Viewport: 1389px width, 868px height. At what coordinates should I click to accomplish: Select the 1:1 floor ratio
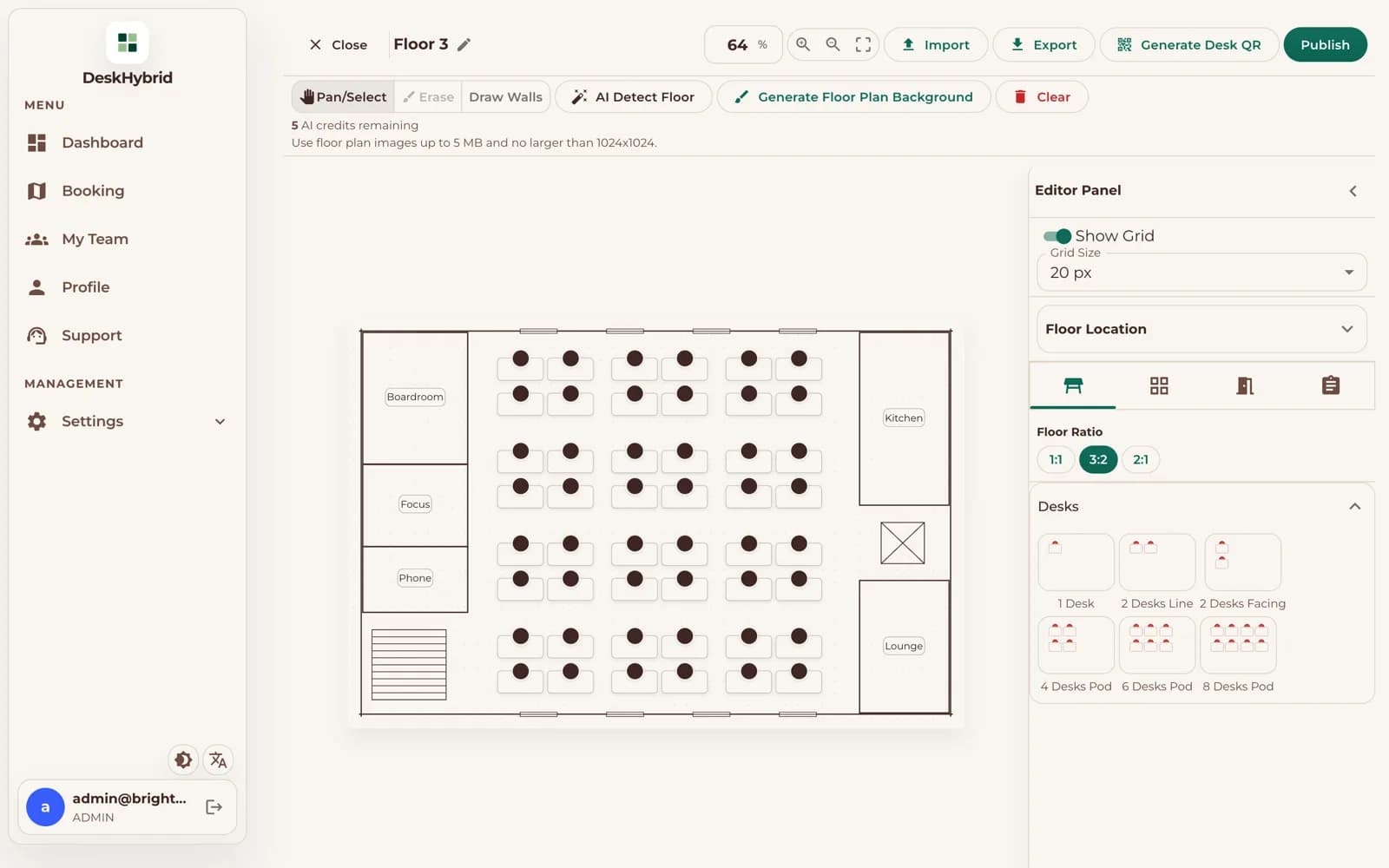click(x=1056, y=460)
